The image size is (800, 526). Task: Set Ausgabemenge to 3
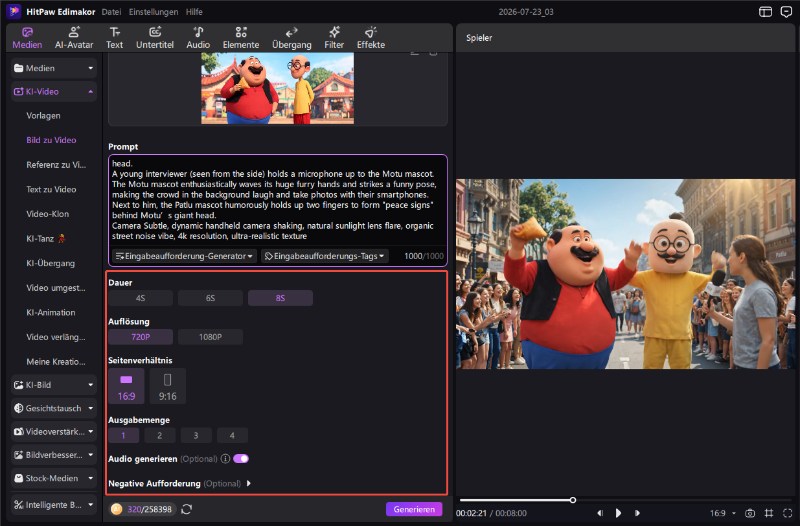pyautogui.click(x=196, y=435)
